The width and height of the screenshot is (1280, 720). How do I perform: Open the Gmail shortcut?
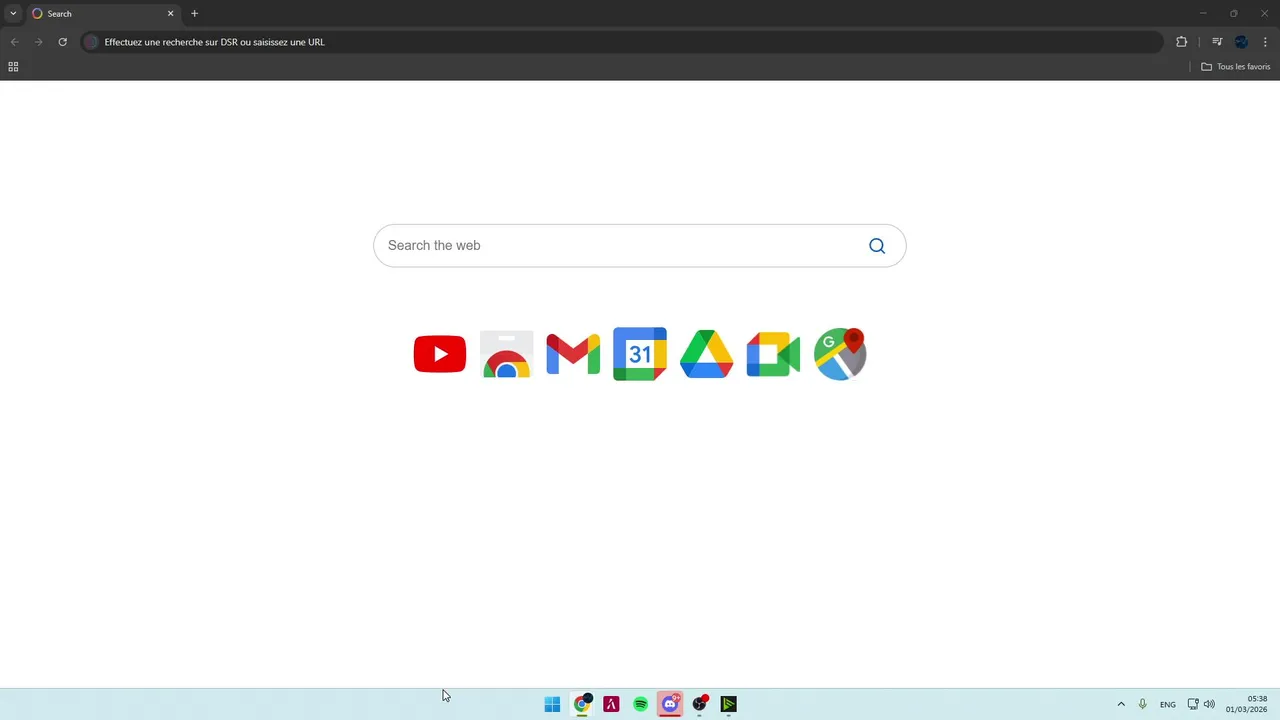pos(573,354)
